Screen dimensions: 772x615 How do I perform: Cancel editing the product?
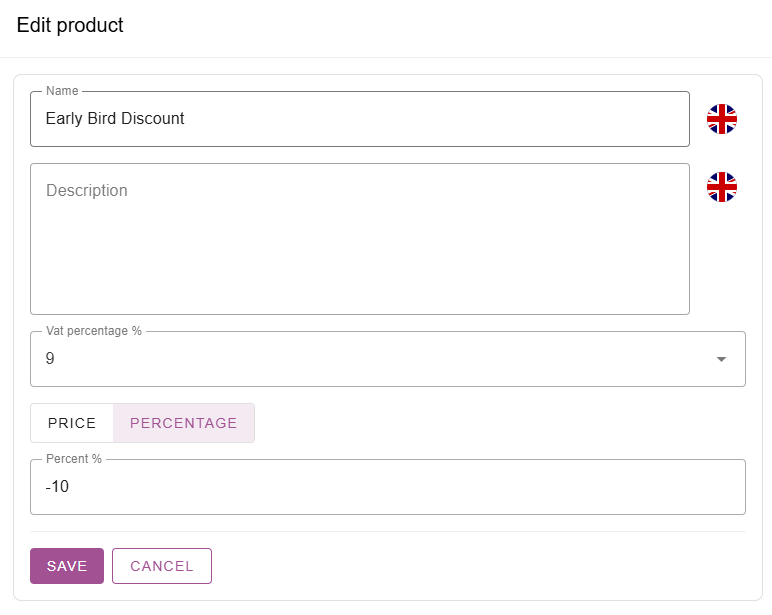pyautogui.click(x=161, y=566)
